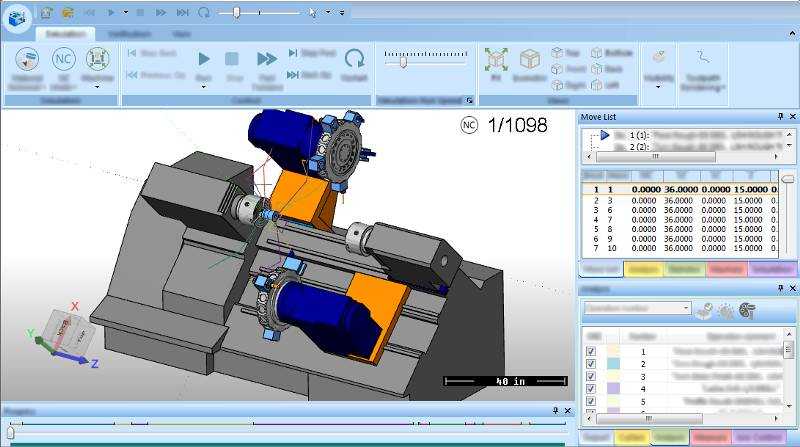Open the Toolpath Rendering tool
The height and width of the screenshot is (447, 800).
click(704, 58)
